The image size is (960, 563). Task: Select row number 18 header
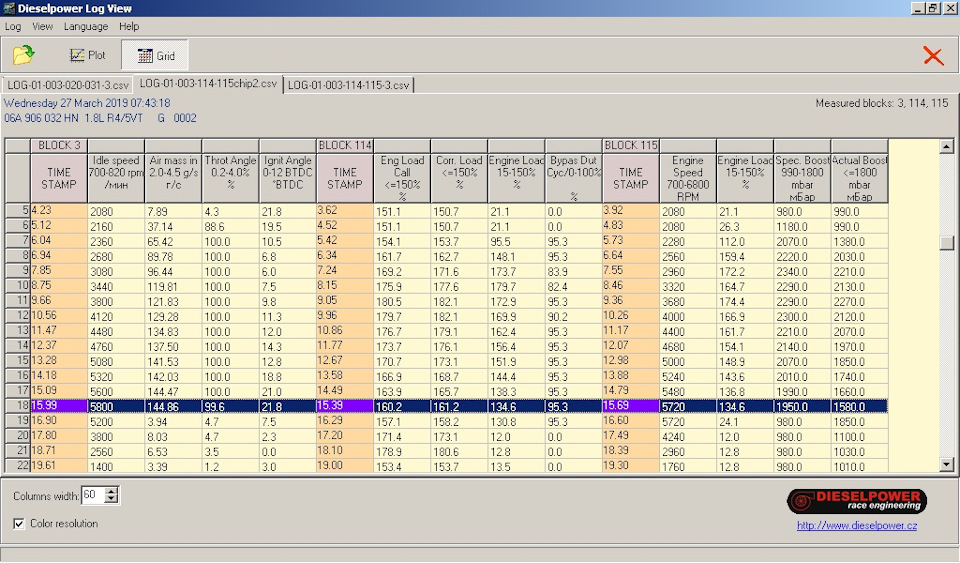point(18,406)
